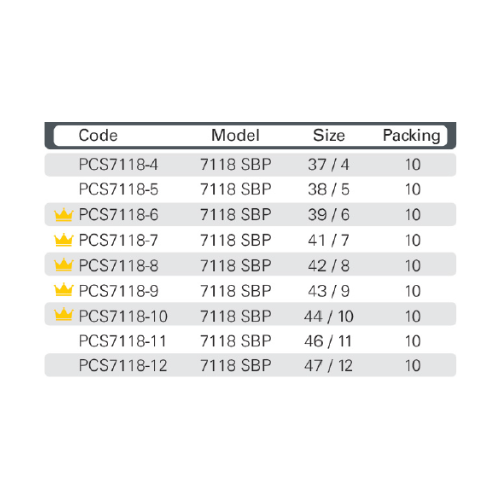Select the Code column header

pyautogui.click(x=98, y=135)
